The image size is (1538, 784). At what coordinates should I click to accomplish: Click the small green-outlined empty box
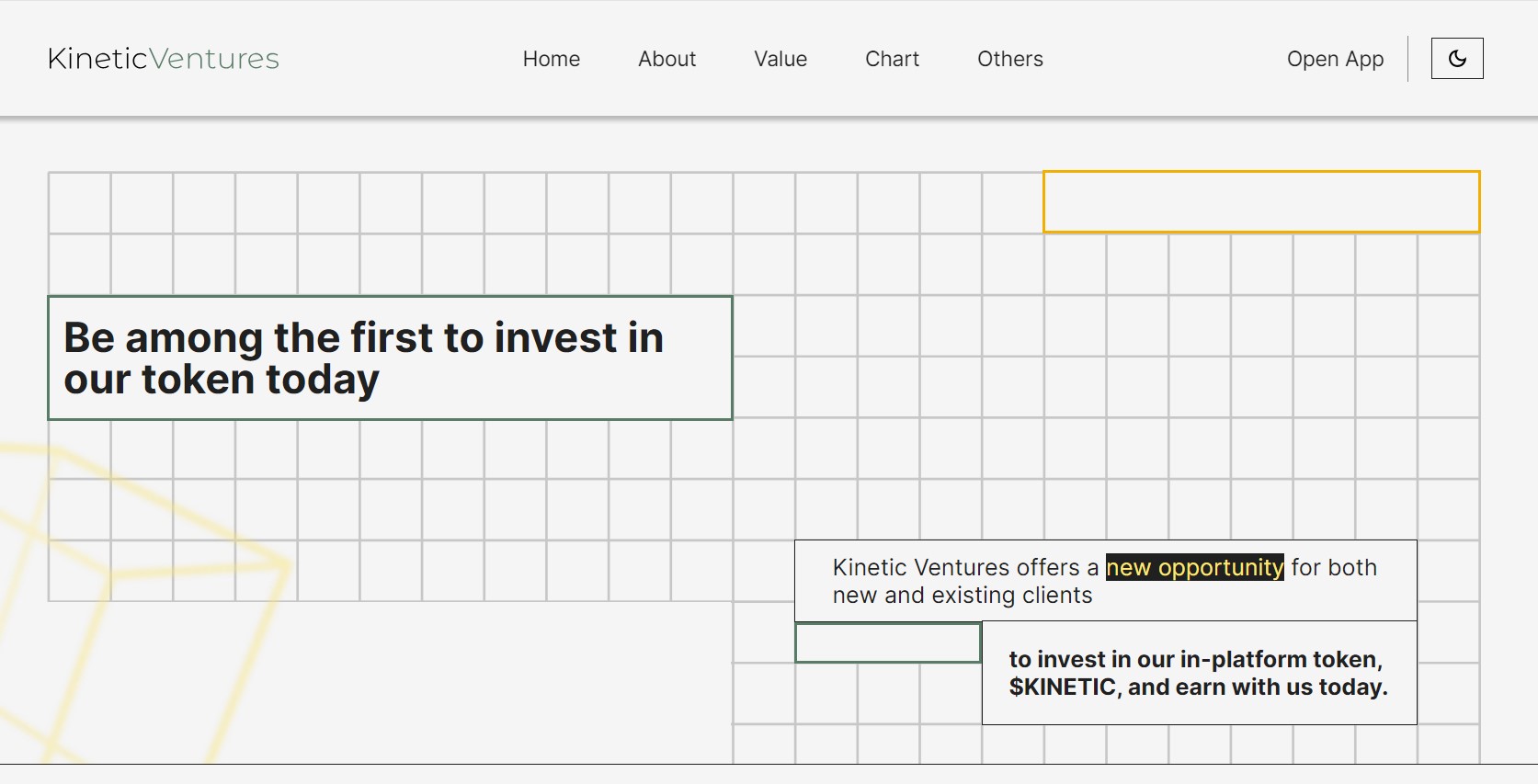(x=887, y=642)
